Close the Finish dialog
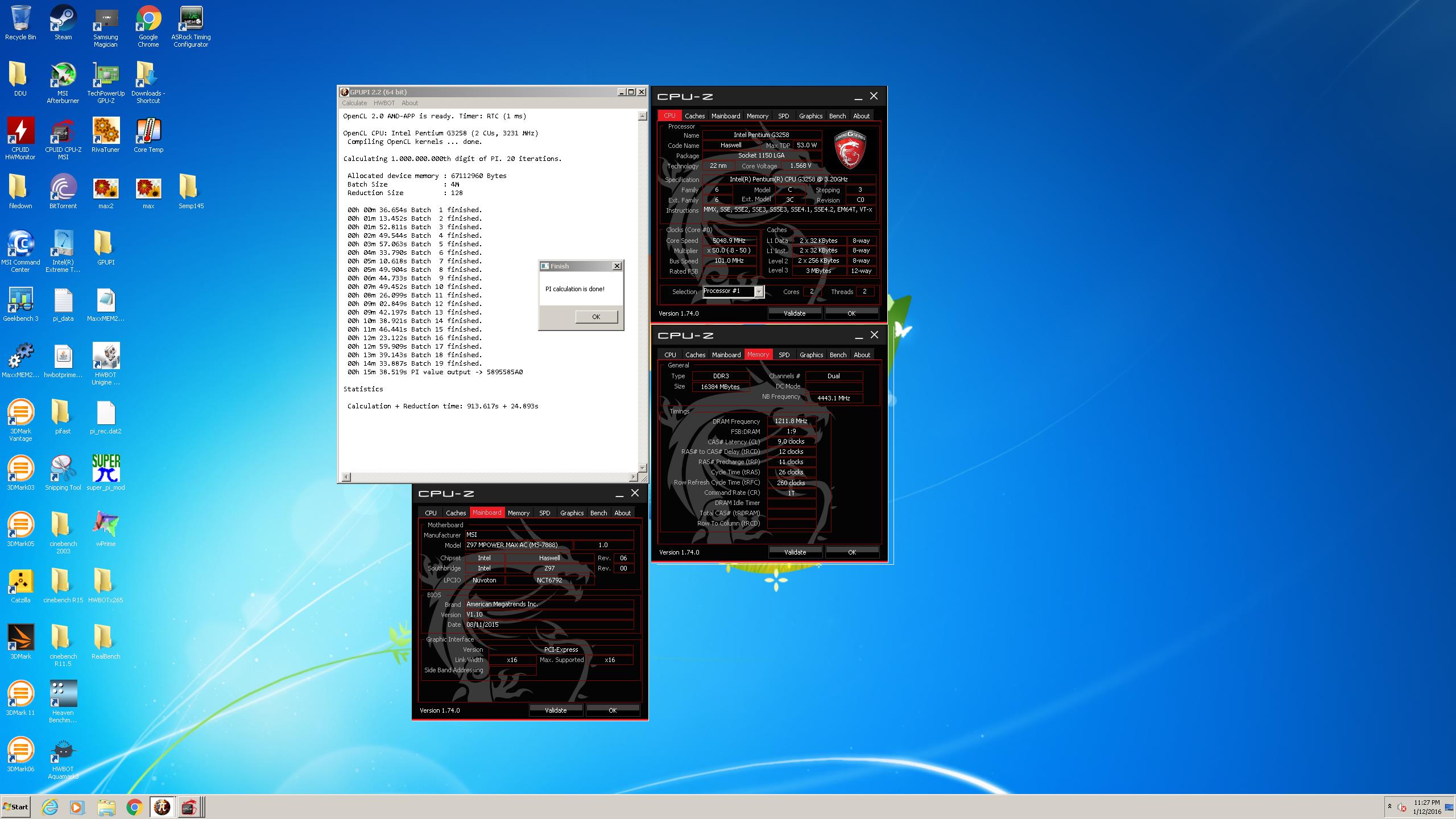Viewport: 1456px width, 819px height. pyautogui.click(x=617, y=266)
